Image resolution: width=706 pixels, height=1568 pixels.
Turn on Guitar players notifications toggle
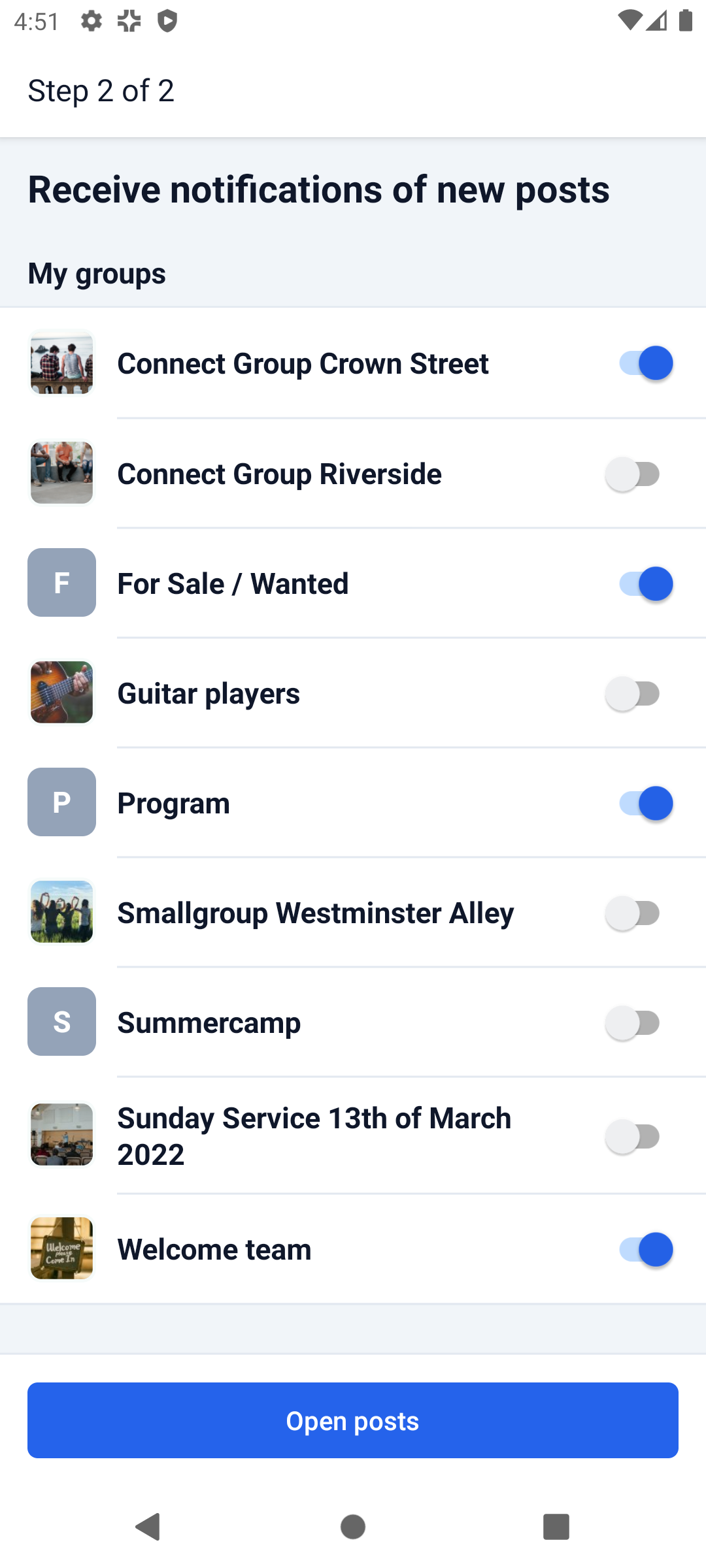pos(633,693)
